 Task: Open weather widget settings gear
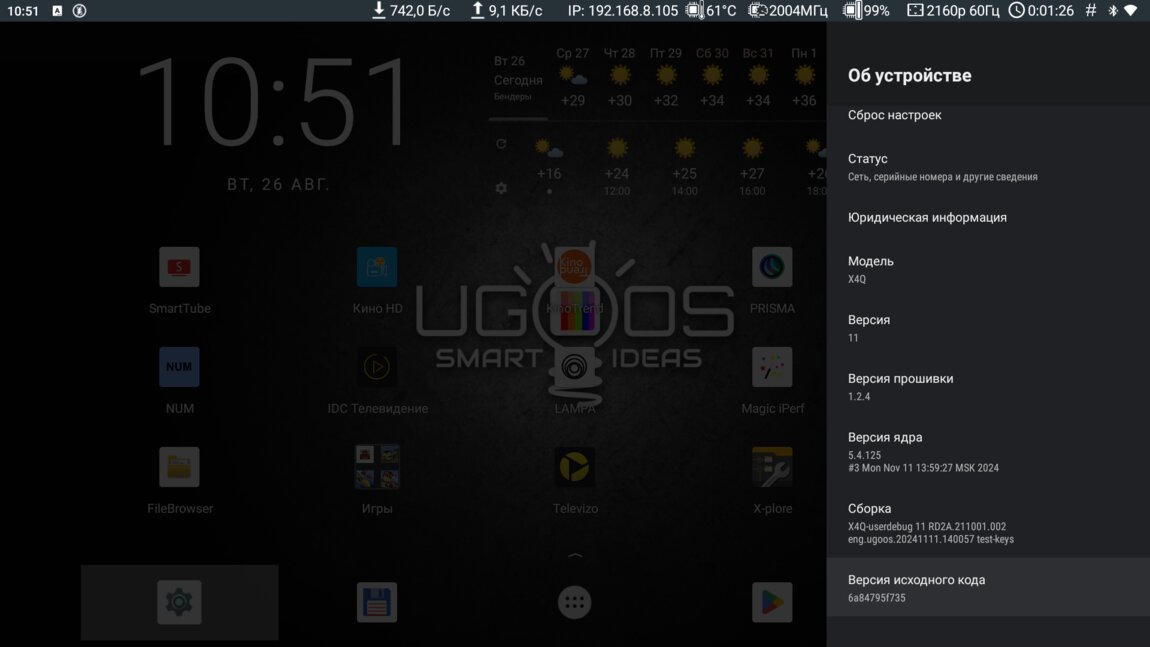tap(501, 188)
